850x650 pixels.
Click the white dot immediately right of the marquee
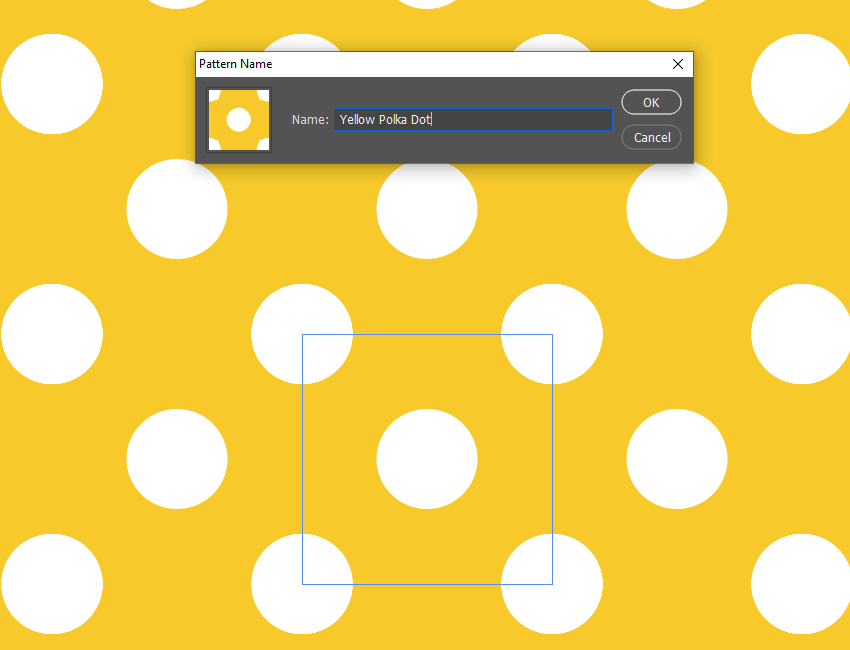[x=677, y=459]
